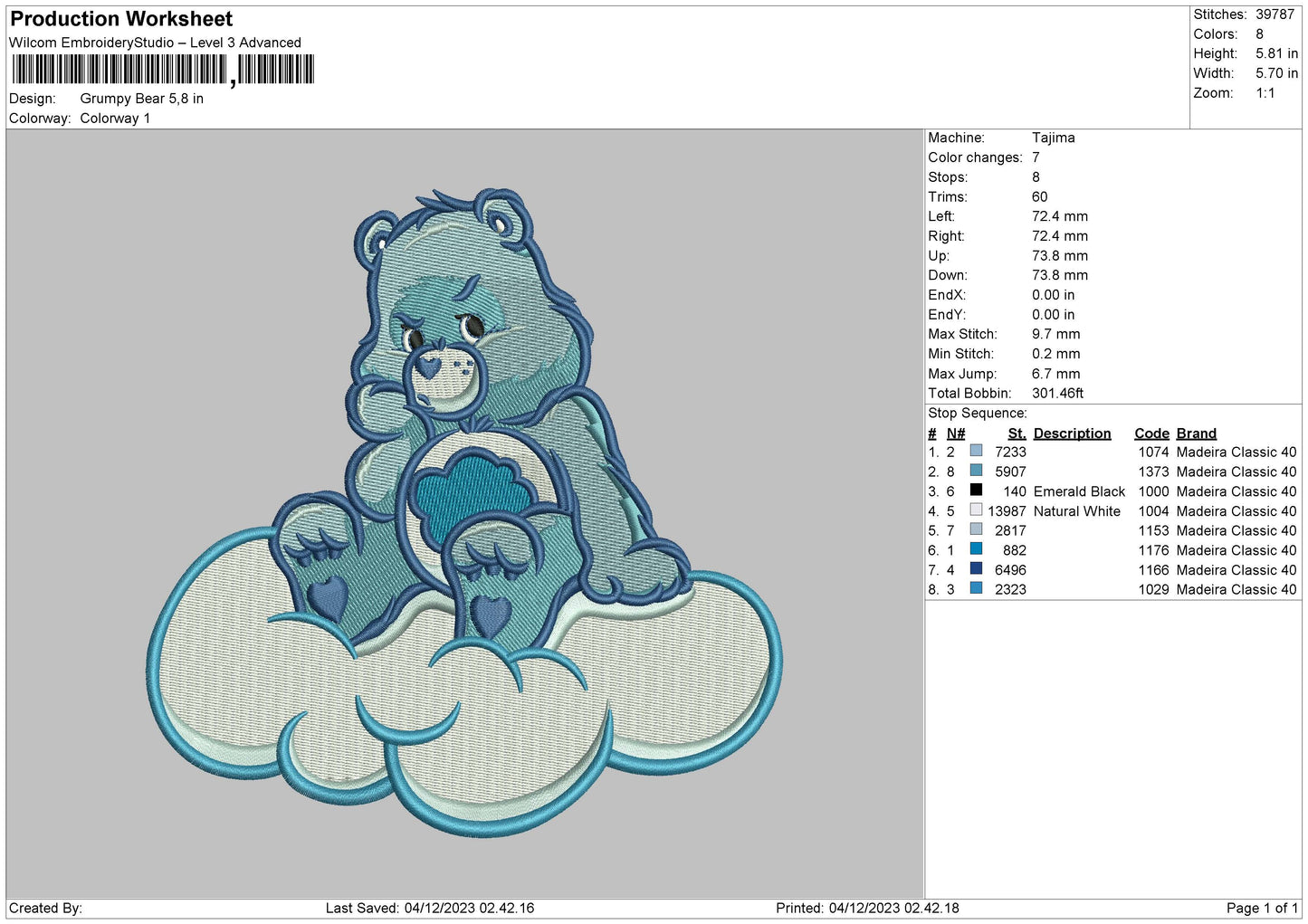Image resolution: width=1308 pixels, height=924 pixels.
Task: Click the Max Stitch value 9.7 mm
Action: coord(1056,334)
